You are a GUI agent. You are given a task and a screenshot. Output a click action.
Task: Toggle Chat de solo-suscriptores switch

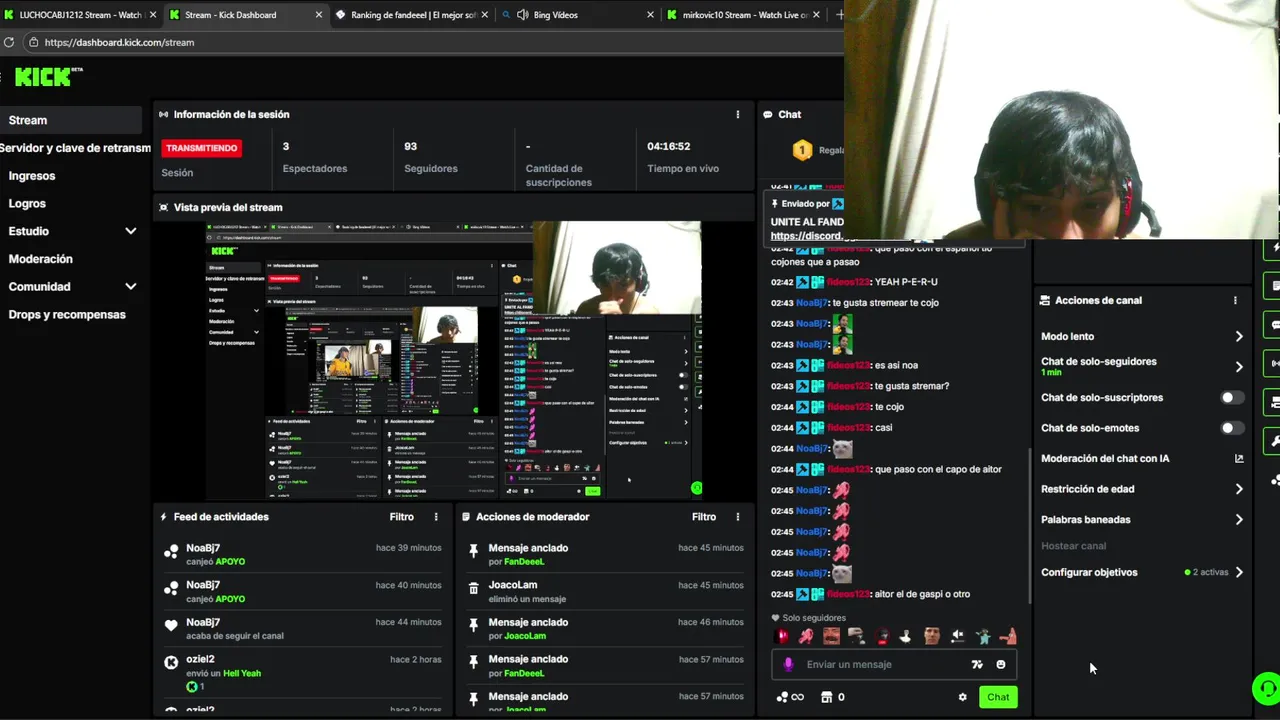1232,397
